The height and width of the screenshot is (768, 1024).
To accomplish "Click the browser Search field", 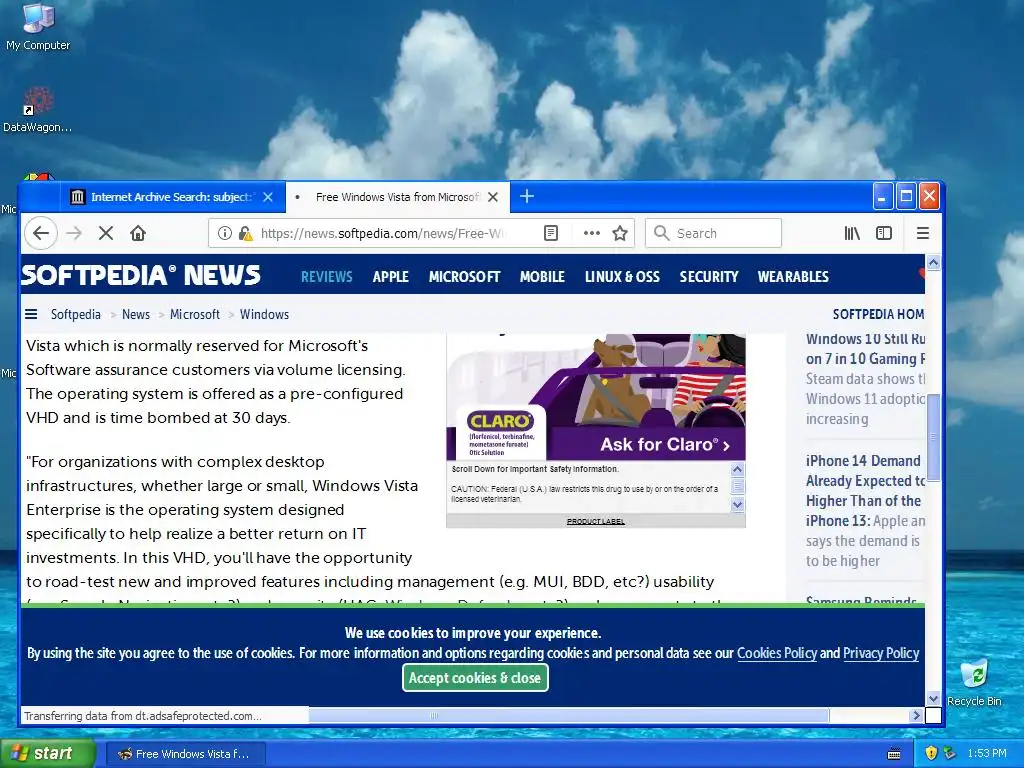I will tap(713, 233).
